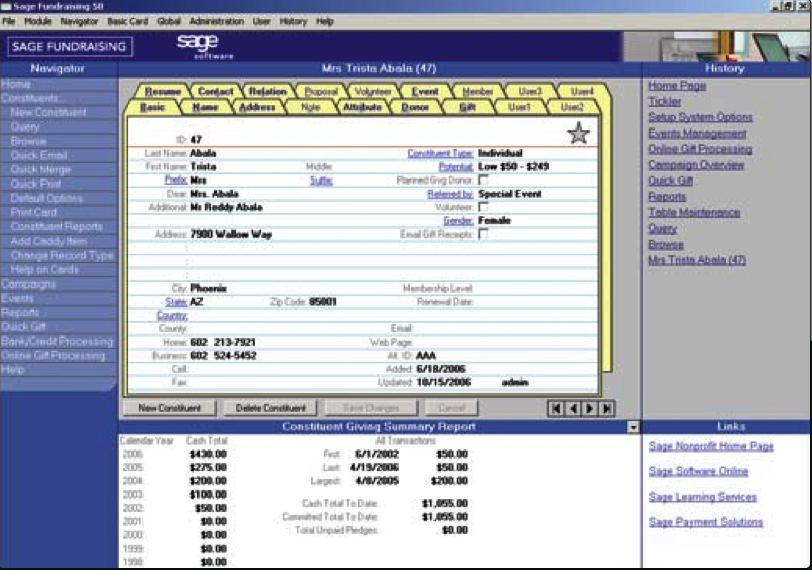Open the Basic Card menu
This screenshot has height=570, width=812.
click(x=127, y=21)
